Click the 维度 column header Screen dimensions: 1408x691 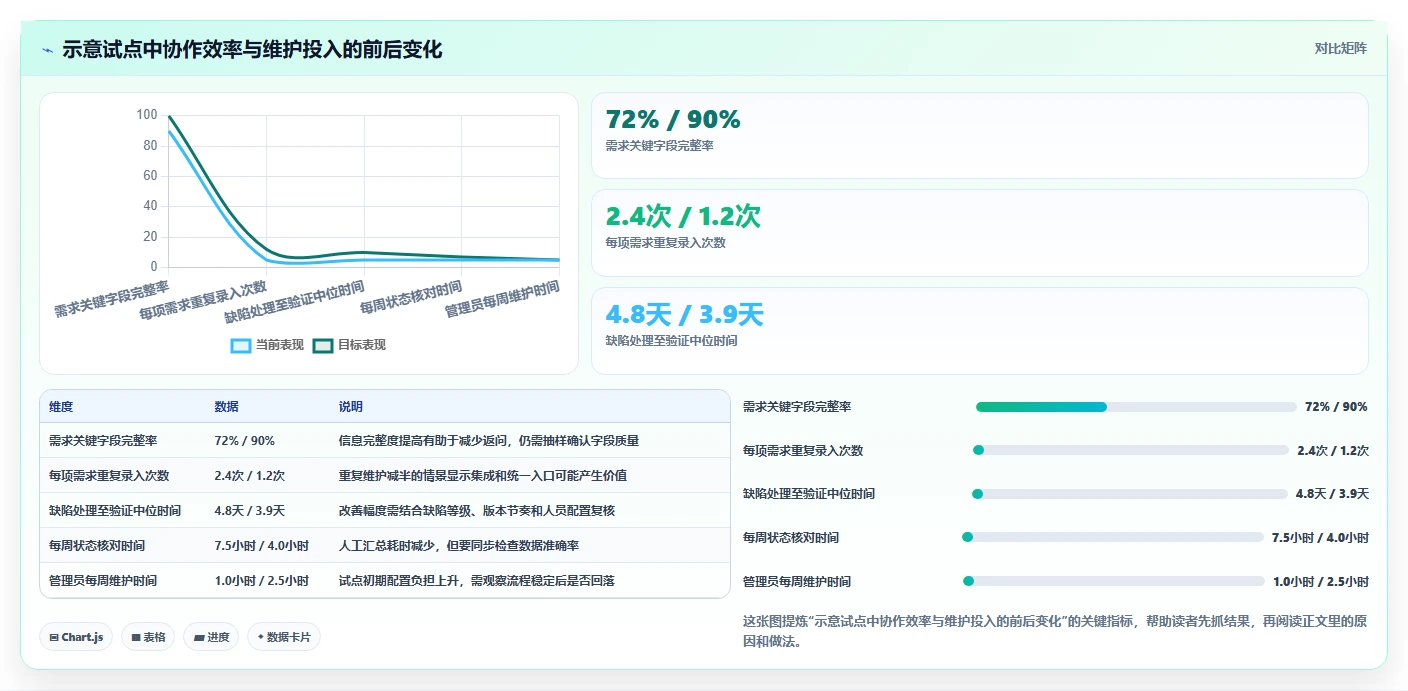[61, 407]
